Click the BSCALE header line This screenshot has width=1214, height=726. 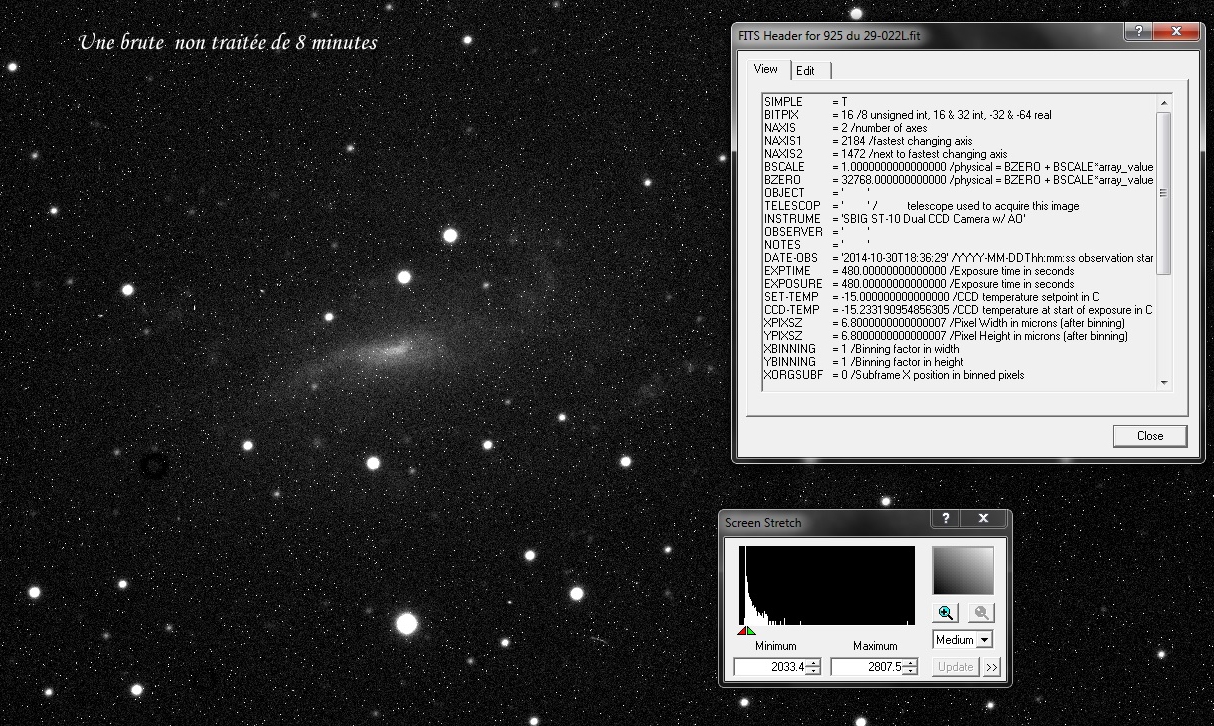coord(958,167)
